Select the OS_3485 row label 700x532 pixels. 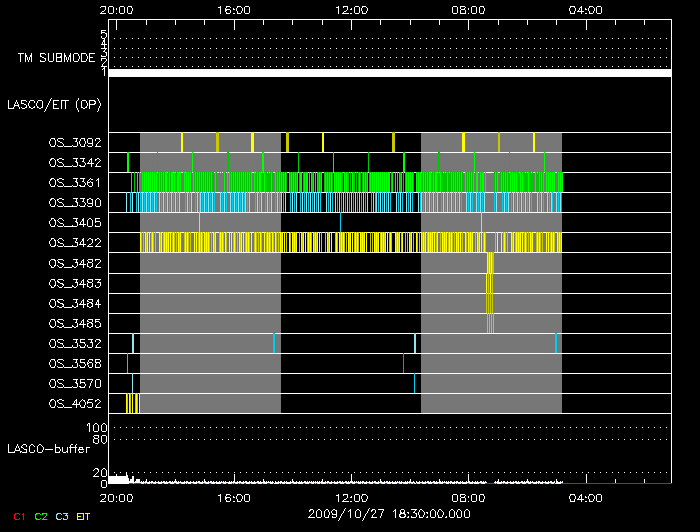tap(74, 323)
